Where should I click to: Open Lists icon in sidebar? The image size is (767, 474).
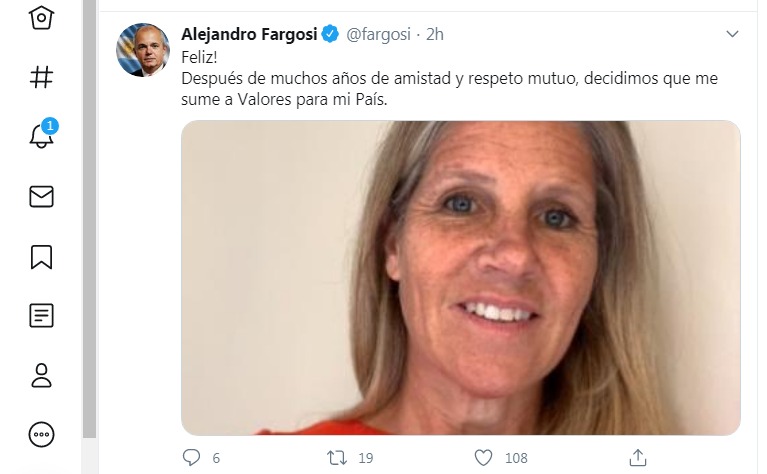tap(41, 316)
